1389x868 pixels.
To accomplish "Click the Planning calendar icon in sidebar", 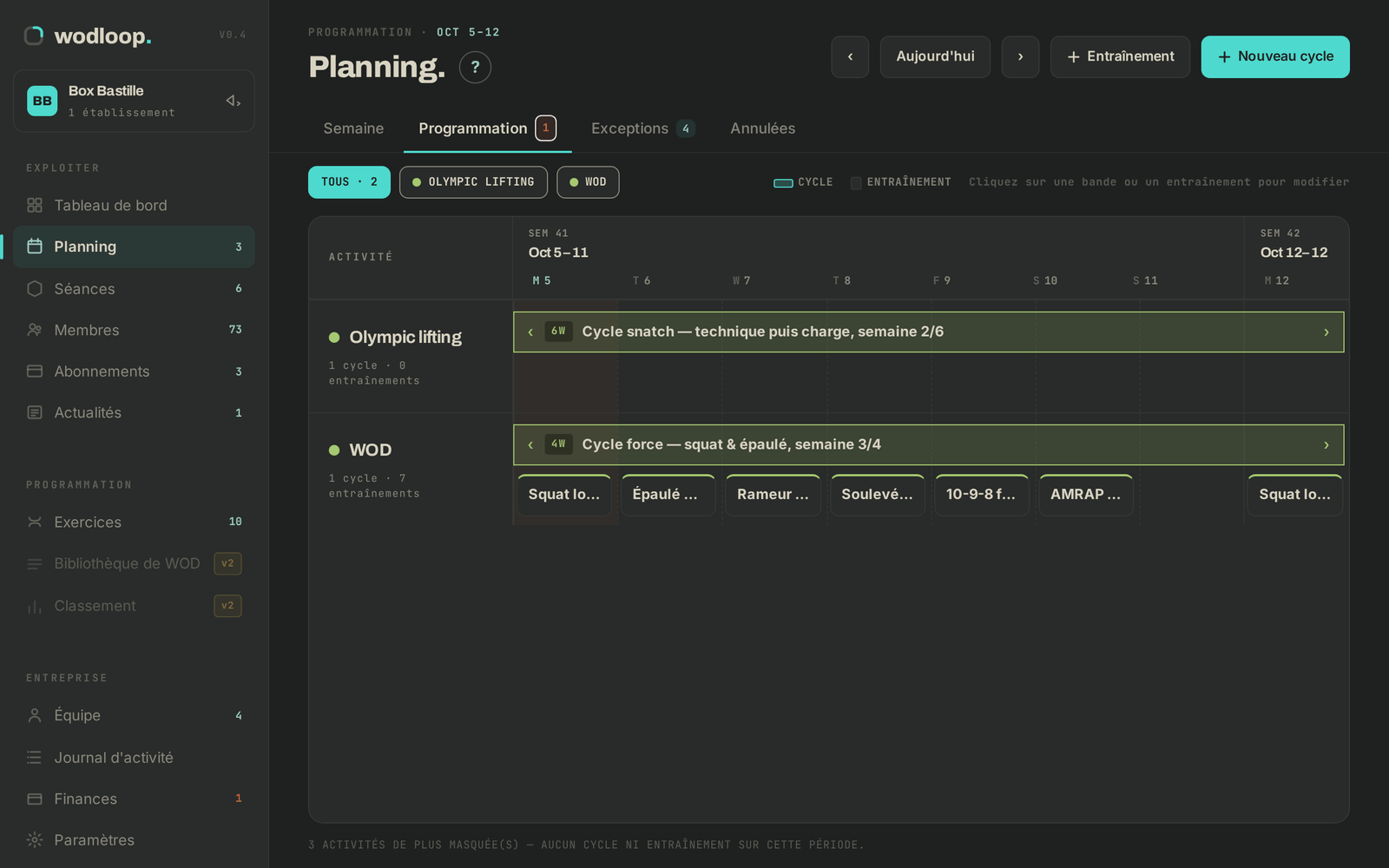I will click(35, 247).
